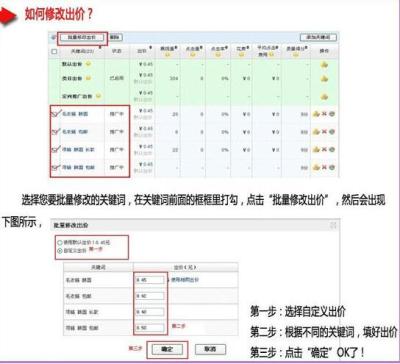Click the thumbs-up icon in the 定向推广出价 row

tap(324, 97)
